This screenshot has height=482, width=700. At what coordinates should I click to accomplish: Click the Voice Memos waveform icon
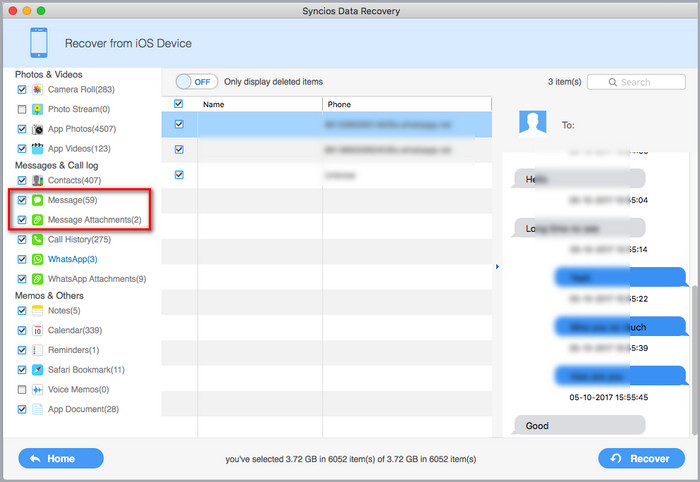(38, 390)
